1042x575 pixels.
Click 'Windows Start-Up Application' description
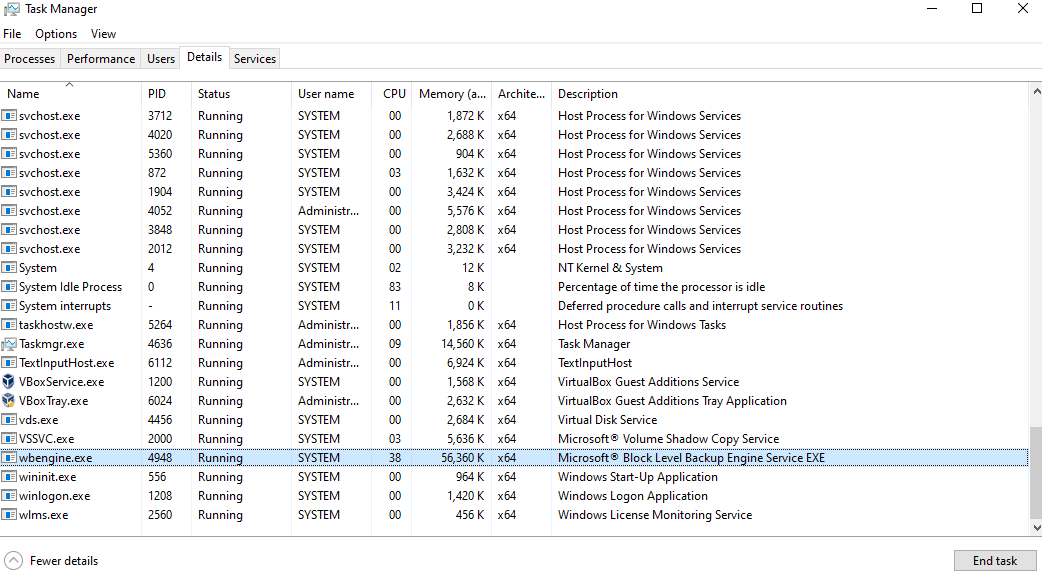(638, 477)
